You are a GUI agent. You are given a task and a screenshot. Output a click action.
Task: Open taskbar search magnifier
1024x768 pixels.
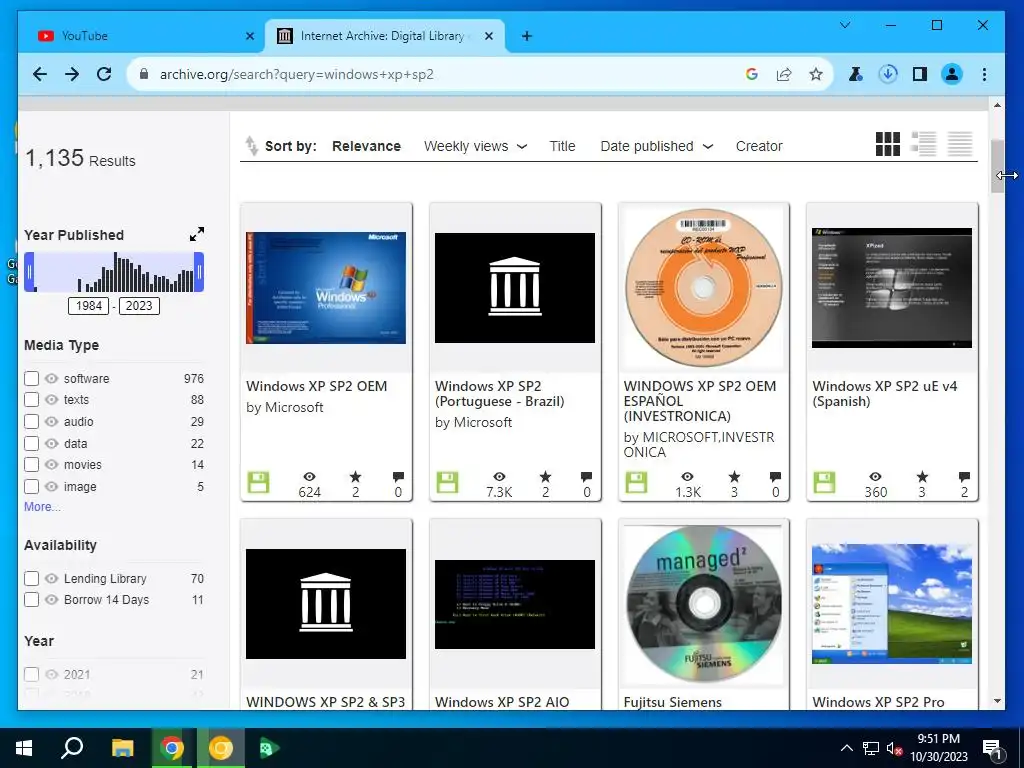tap(72, 748)
